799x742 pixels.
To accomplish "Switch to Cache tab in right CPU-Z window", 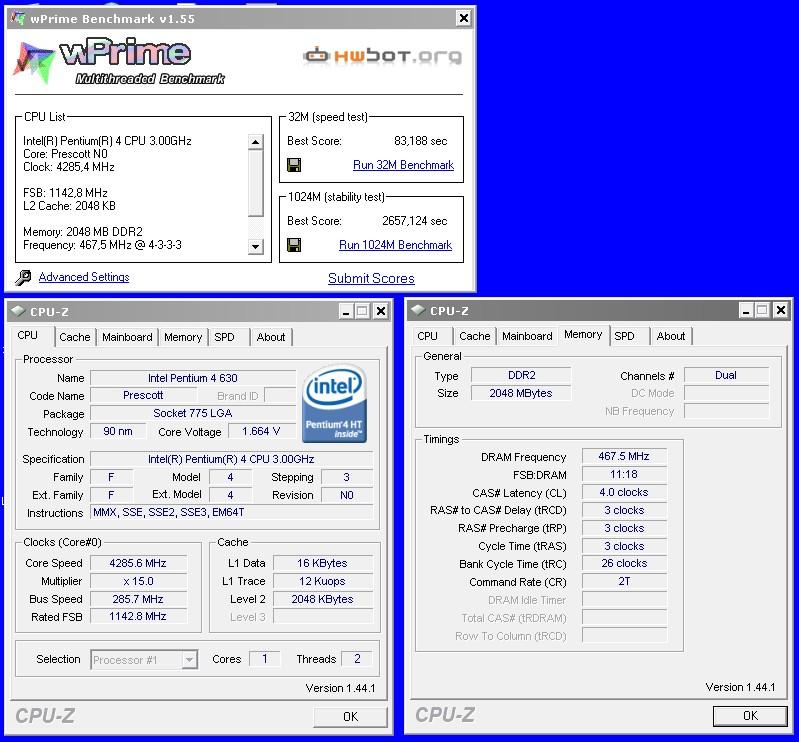I will [474, 336].
